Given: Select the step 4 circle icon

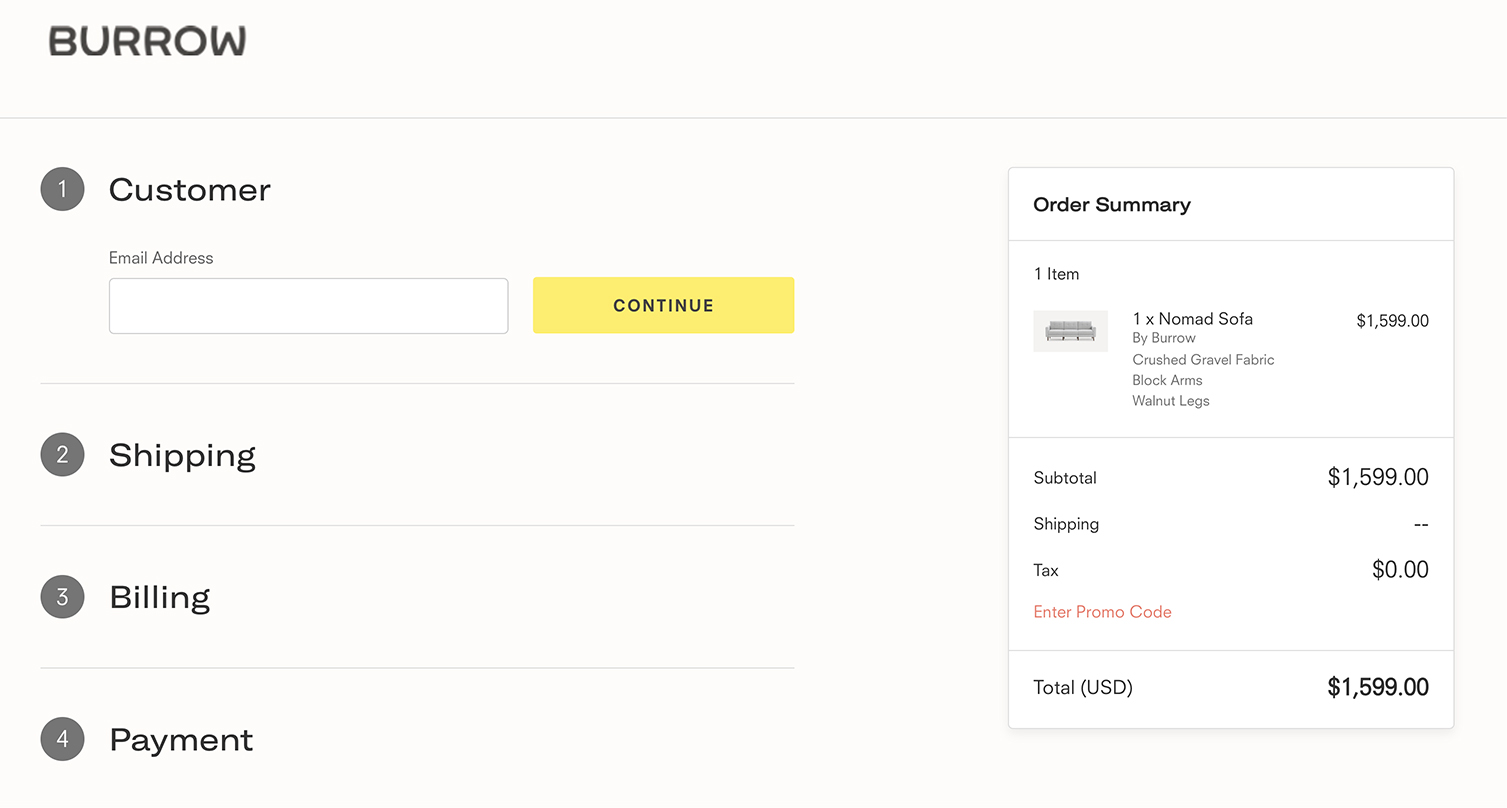Looking at the screenshot, I should 62,739.
